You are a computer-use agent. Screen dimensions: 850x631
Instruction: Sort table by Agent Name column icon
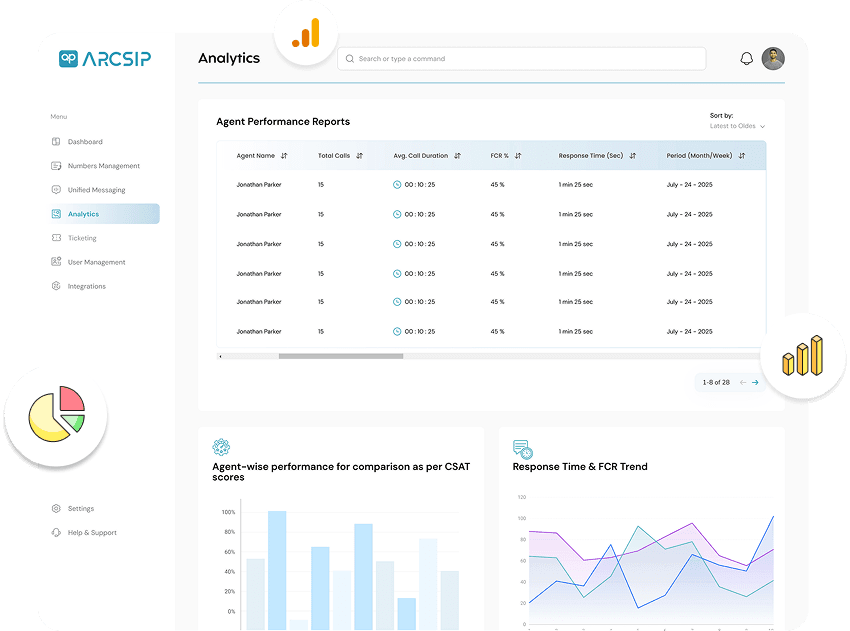[x=284, y=156]
